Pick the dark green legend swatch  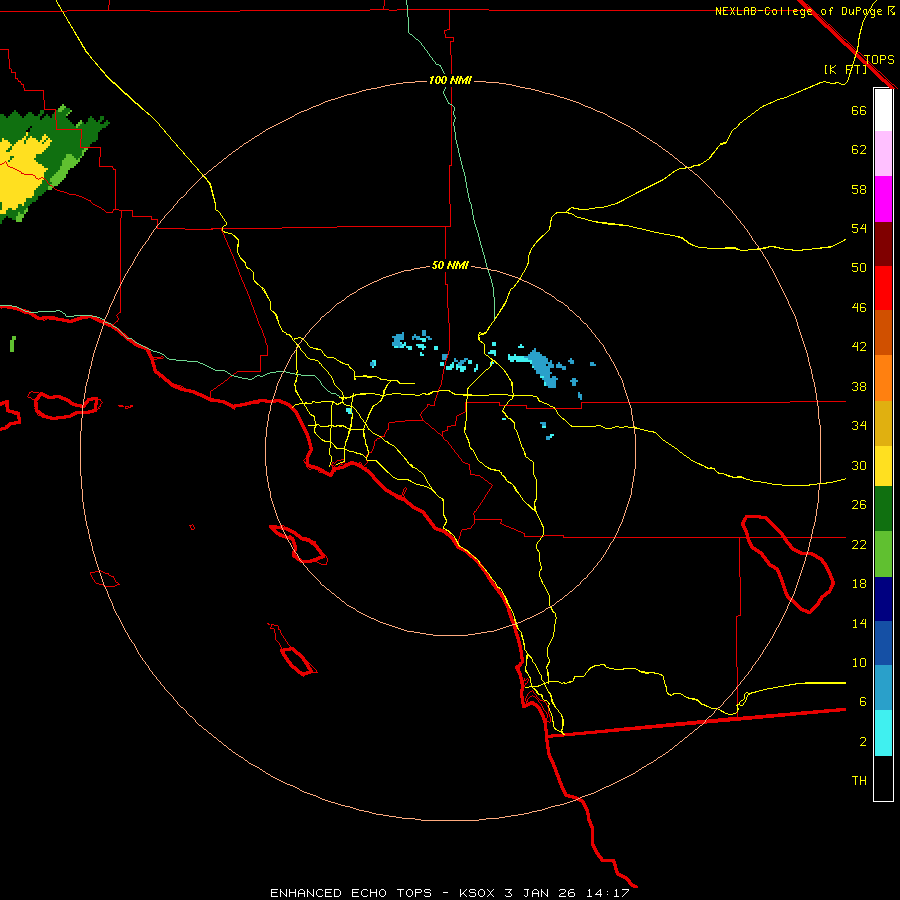tap(883, 509)
